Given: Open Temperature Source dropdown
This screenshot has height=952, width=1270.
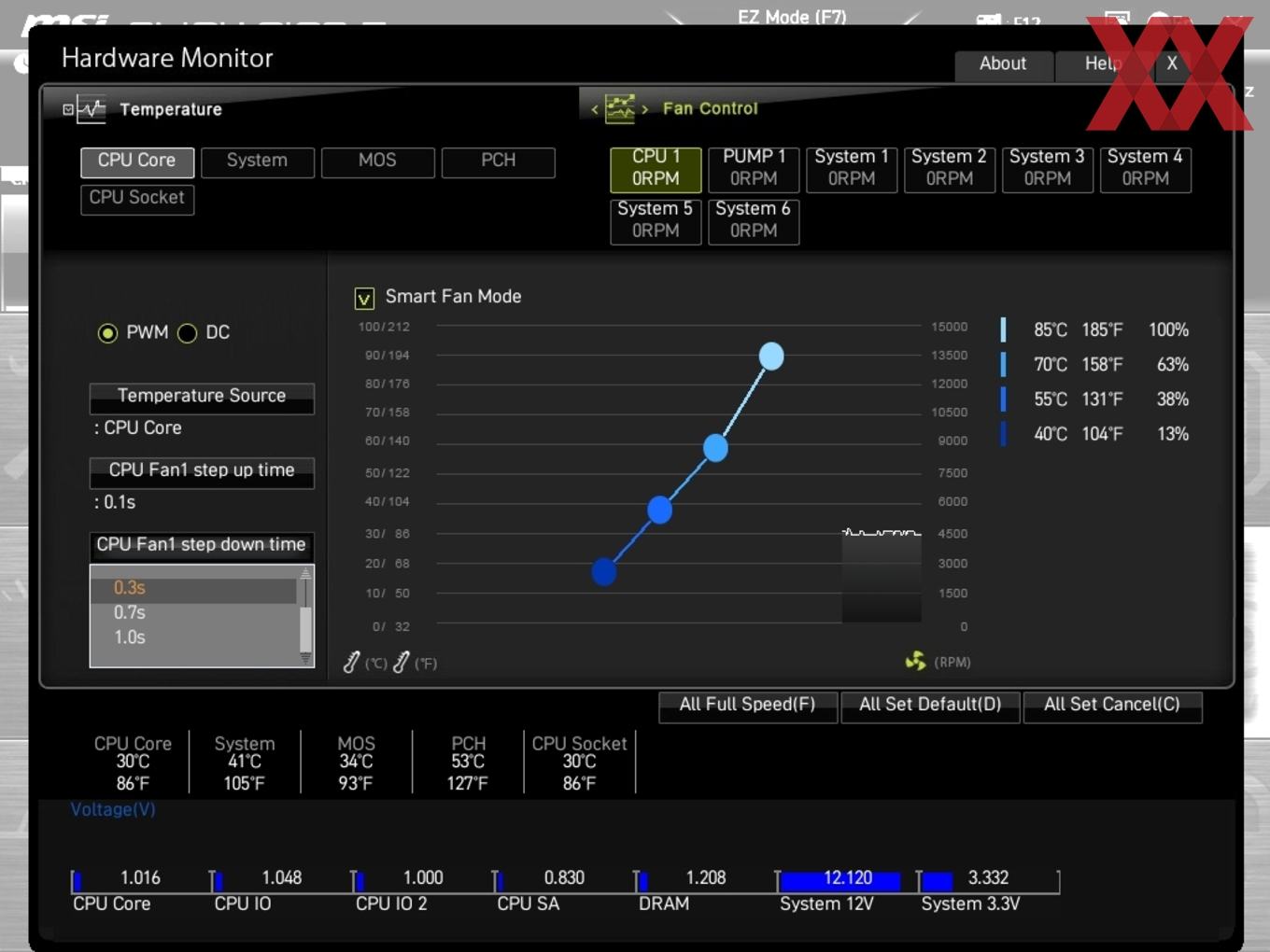Looking at the screenshot, I should pyautogui.click(x=202, y=398).
